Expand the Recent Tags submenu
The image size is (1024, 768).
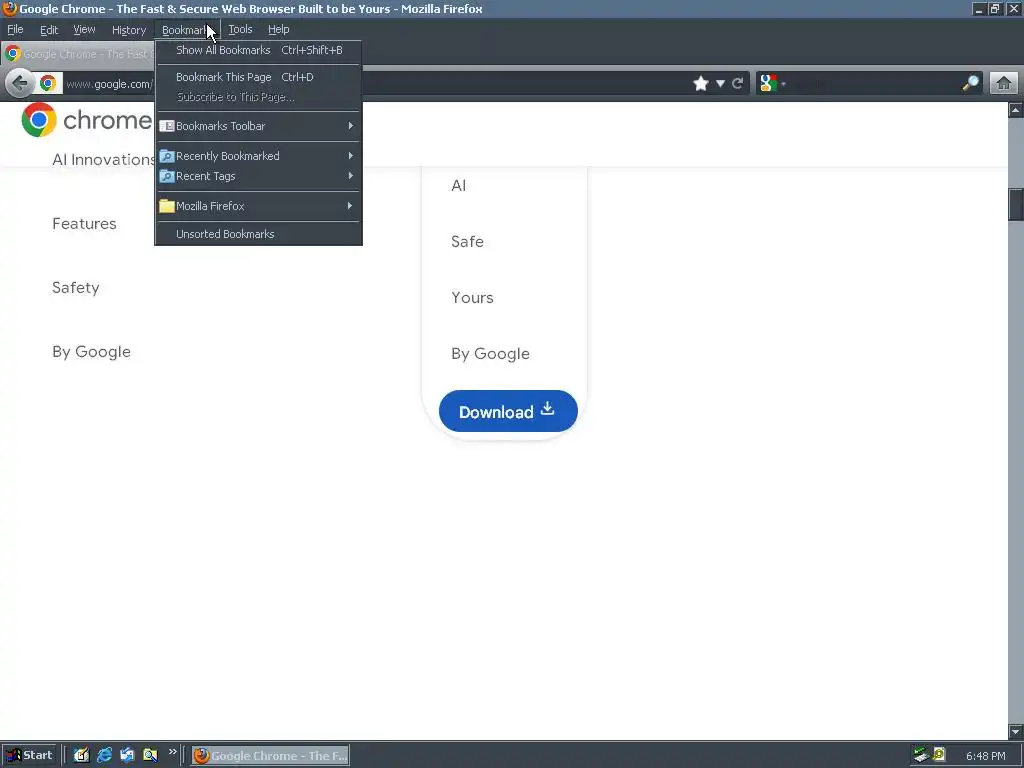point(259,176)
